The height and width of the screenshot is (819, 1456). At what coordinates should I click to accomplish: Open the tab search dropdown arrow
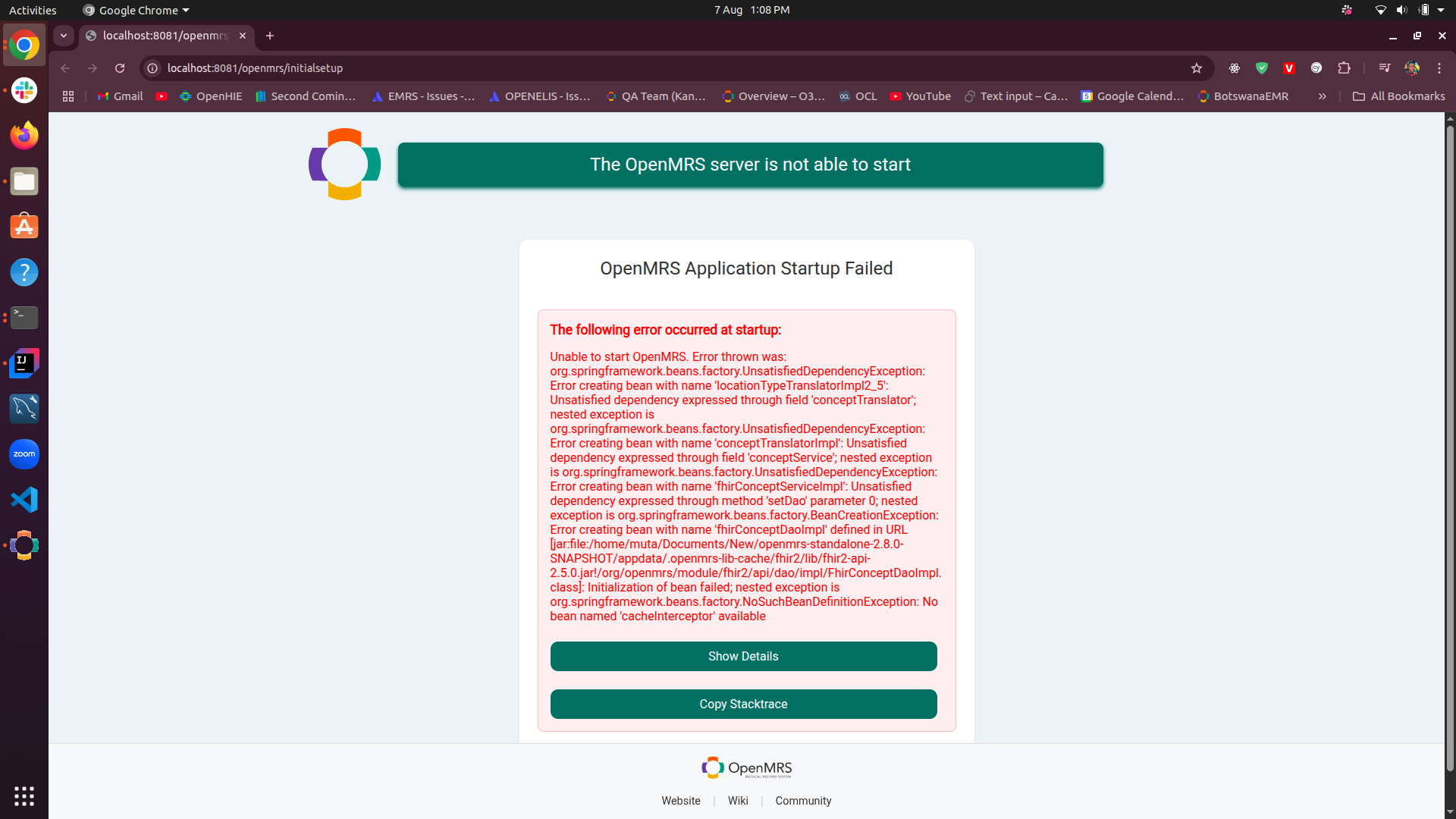pyautogui.click(x=64, y=36)
